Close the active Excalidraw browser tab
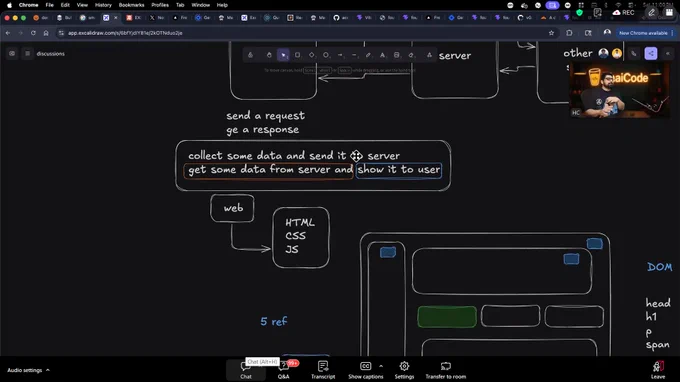The height and width of the screenshot is (382, 680). (116, 18)
